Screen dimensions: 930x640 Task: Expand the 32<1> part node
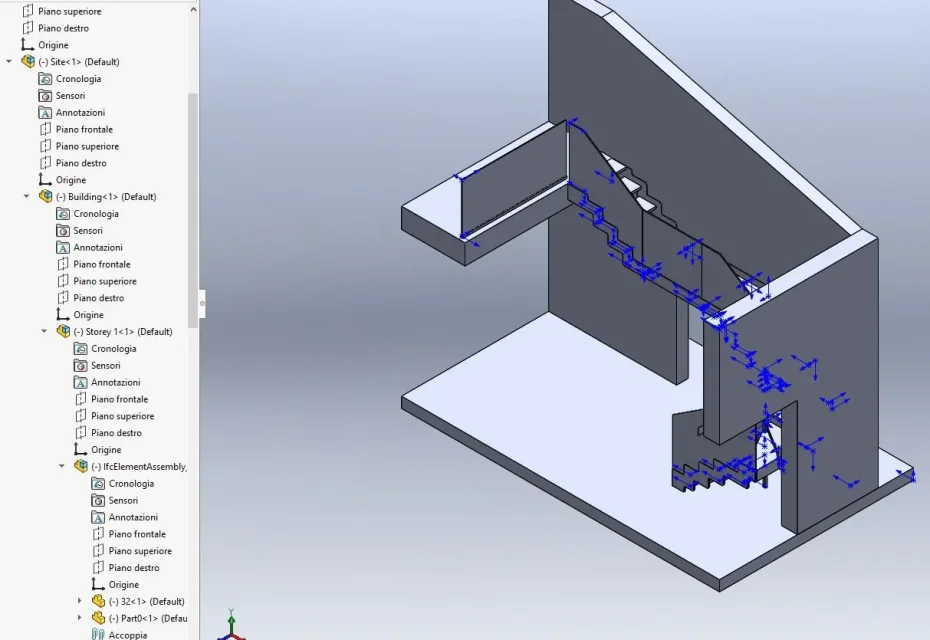pyautogui.click(x=80, y=601)
